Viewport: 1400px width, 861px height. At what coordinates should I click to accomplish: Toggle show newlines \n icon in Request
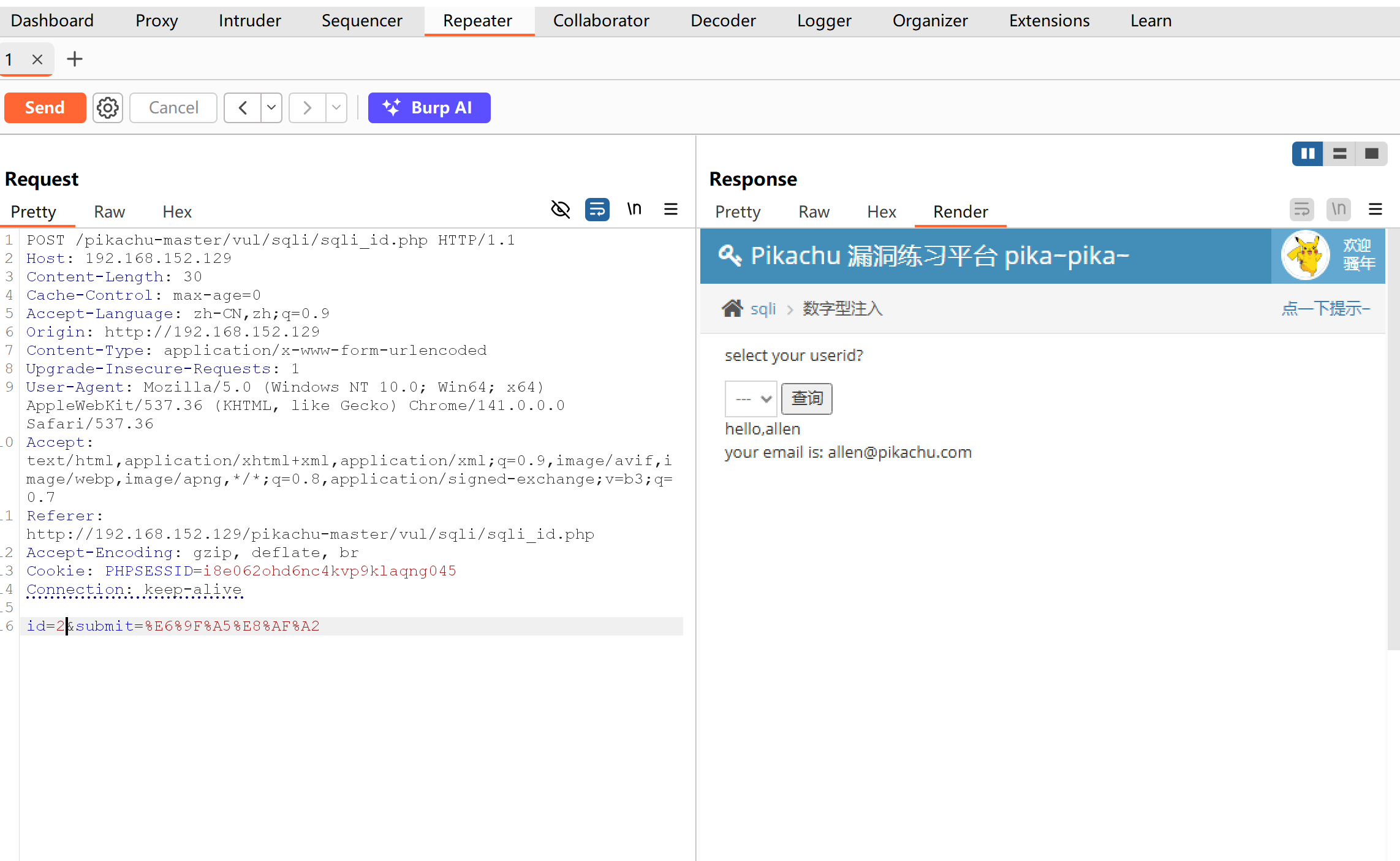point(634,210)
